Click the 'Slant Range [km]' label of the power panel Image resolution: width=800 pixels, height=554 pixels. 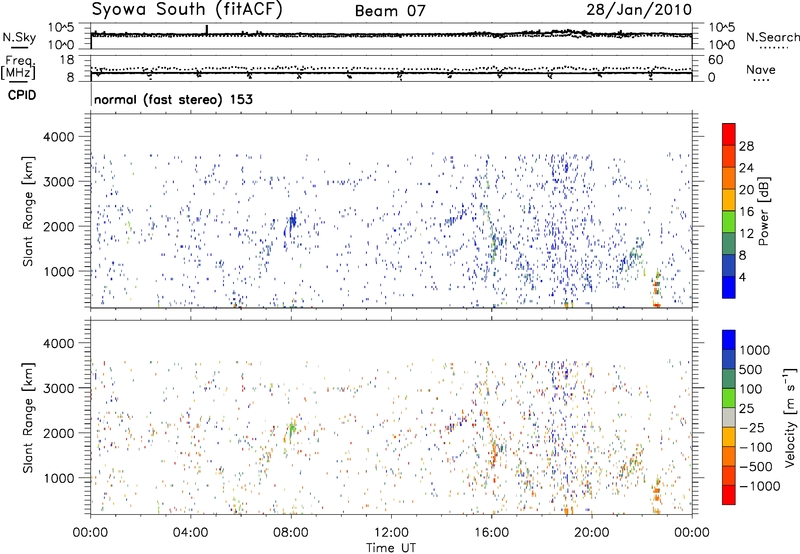click(28, 211)
